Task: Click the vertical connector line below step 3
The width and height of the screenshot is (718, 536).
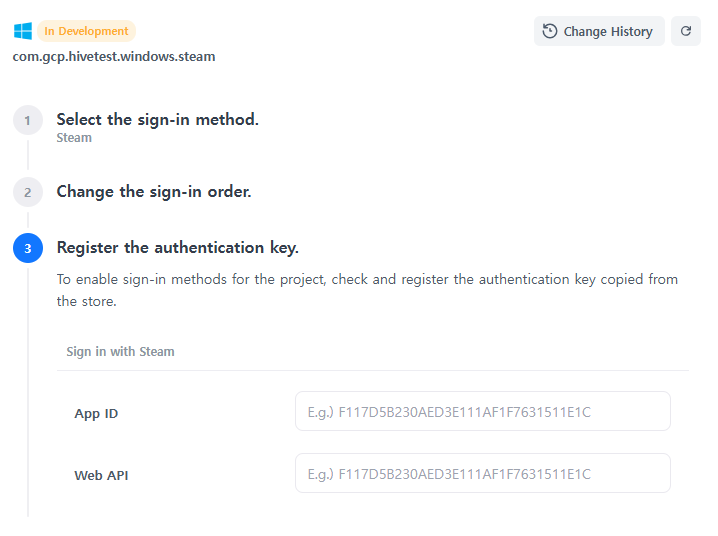Action: click(28, 400)
